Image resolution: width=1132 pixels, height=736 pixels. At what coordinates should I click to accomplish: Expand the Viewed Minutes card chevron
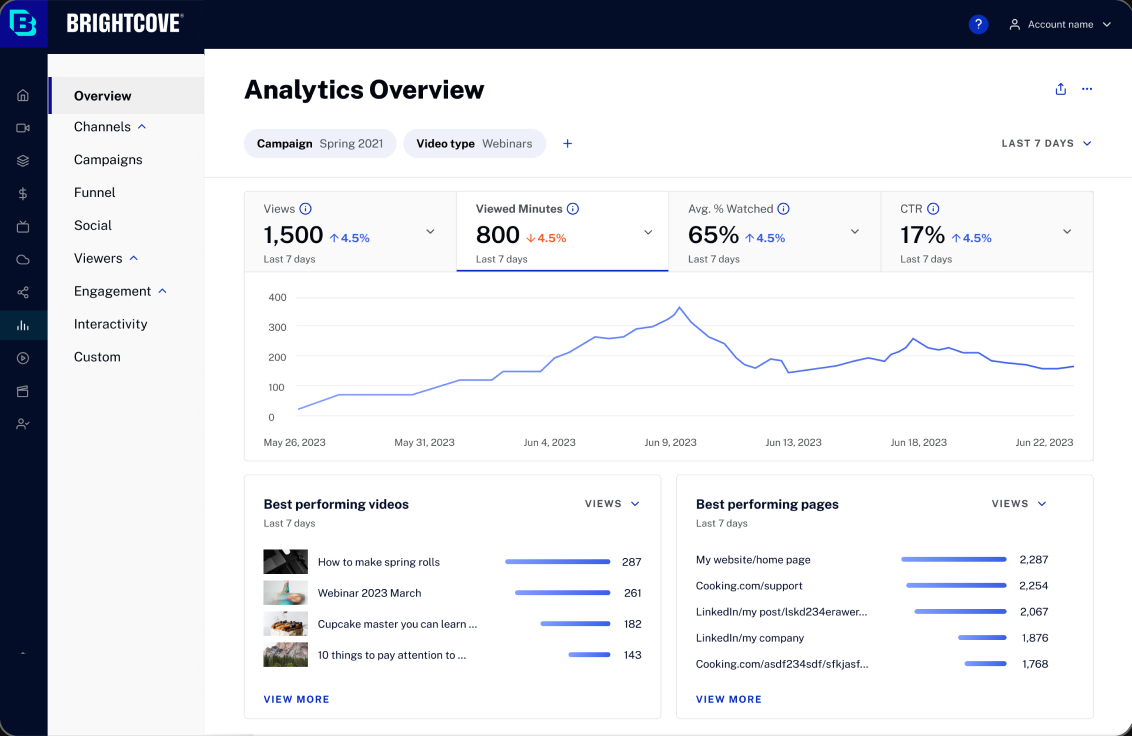tap(648, 232)
